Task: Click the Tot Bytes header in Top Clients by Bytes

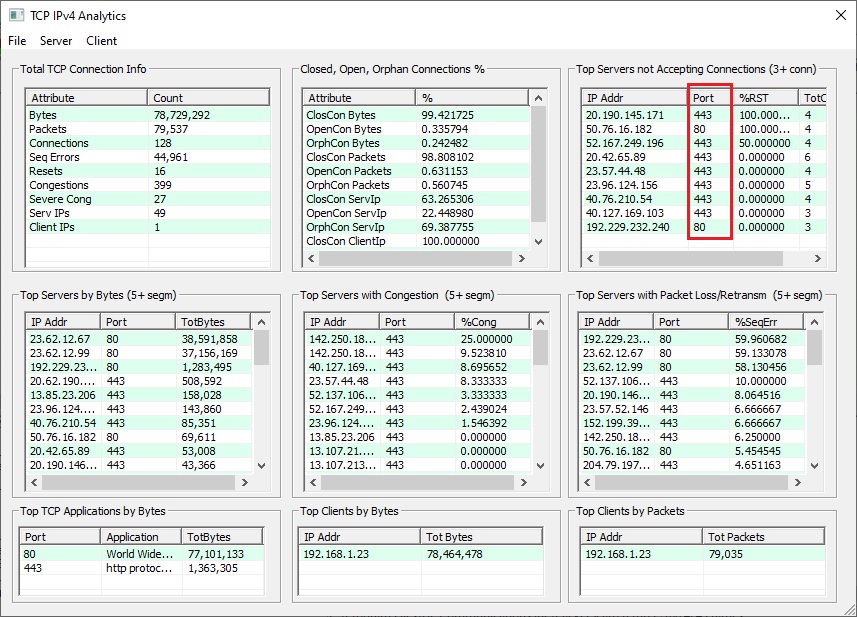Action: tap(482, 537)
